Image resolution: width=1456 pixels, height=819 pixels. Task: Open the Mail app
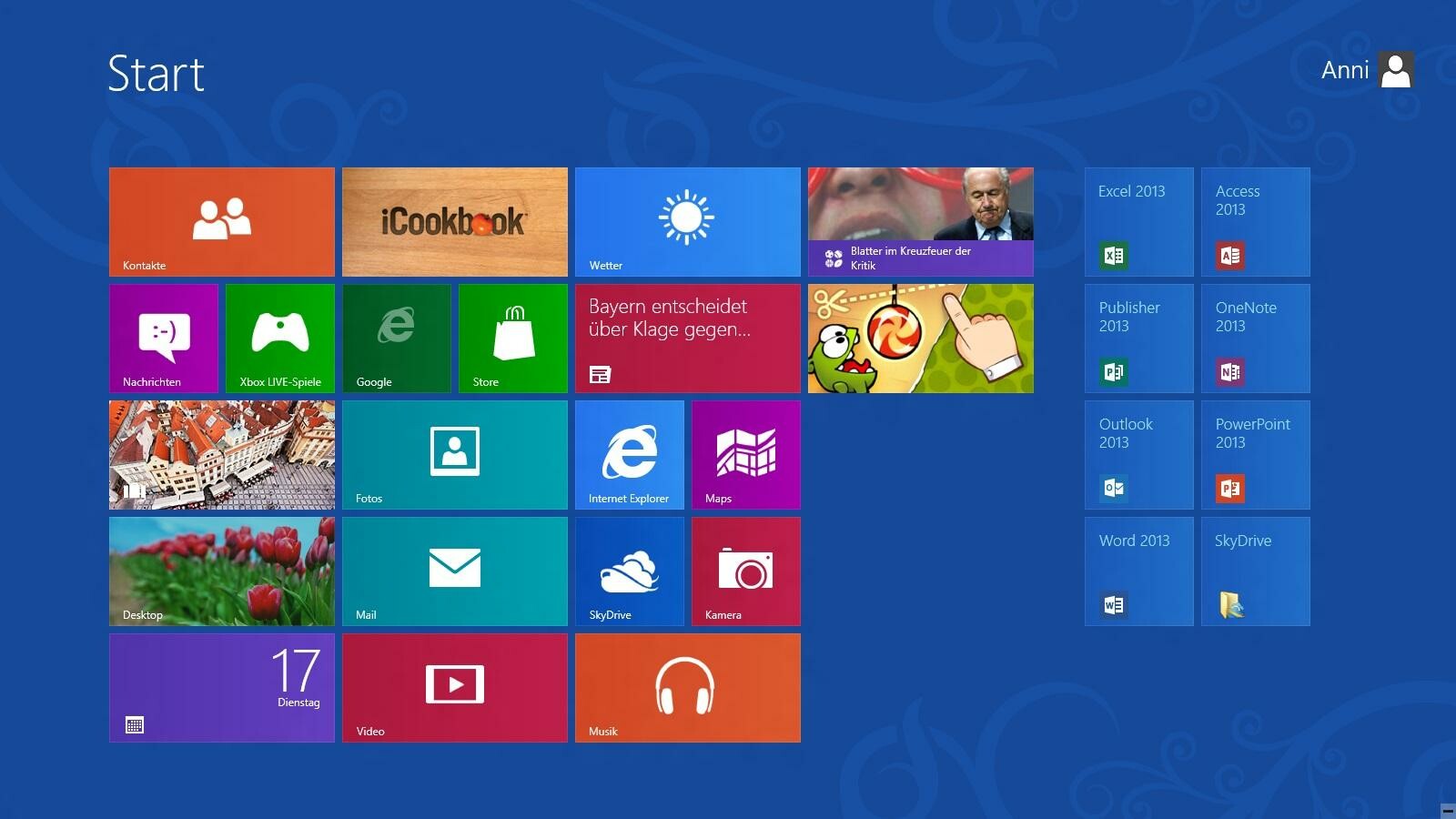coord(455,571)
